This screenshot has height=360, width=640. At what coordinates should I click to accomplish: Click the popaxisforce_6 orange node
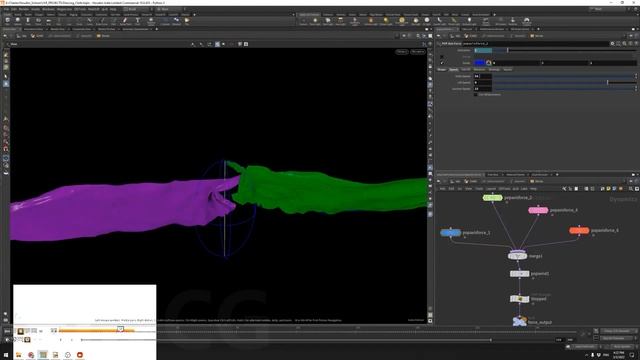pyautogui.click(x=579, y=231)
